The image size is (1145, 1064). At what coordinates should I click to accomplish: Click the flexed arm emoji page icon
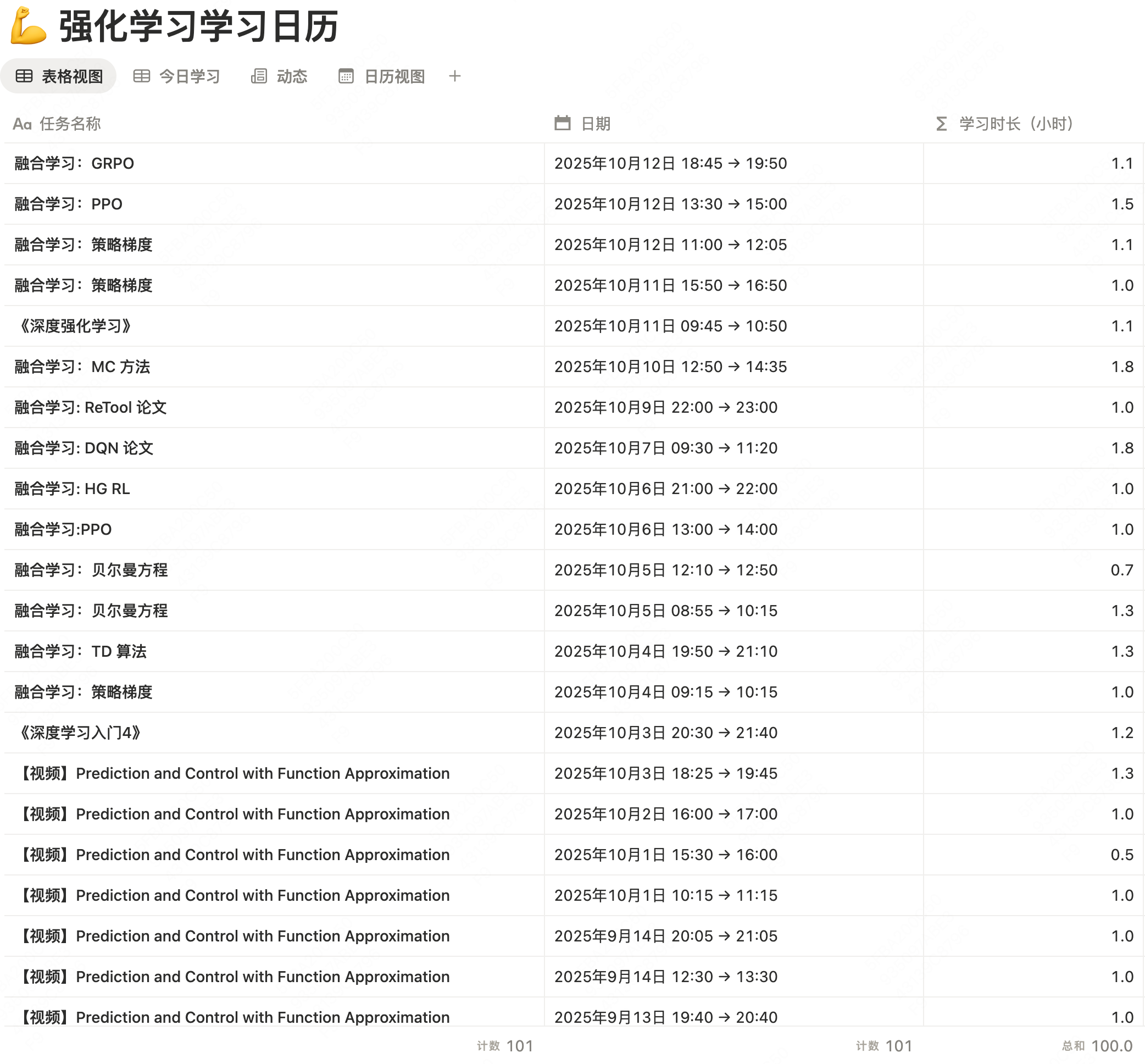[27, 25]
